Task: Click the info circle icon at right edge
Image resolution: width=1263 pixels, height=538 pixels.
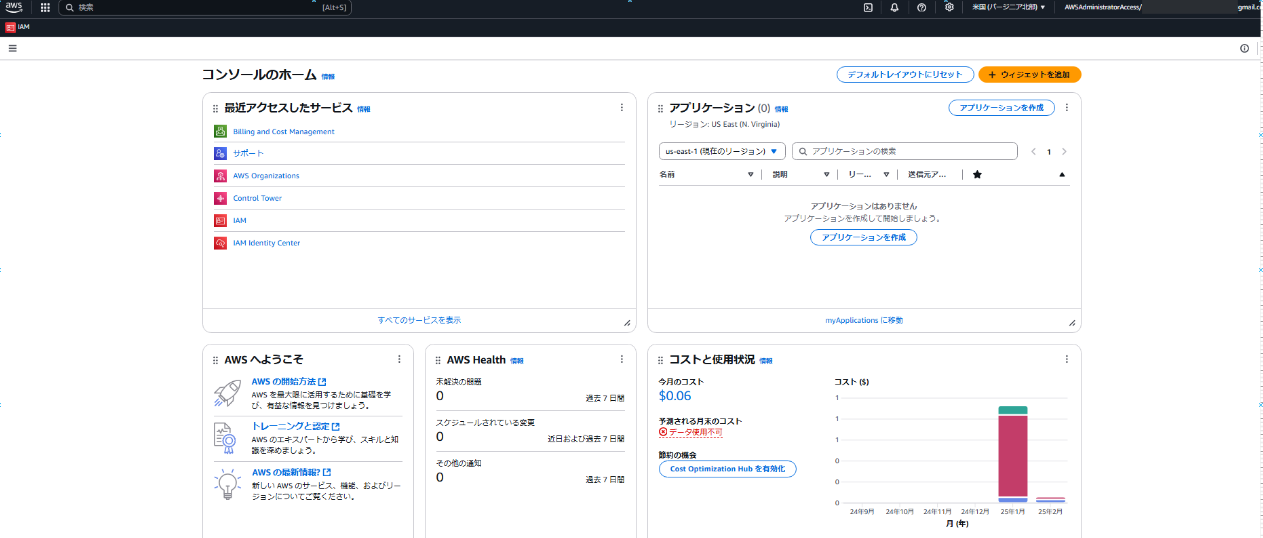Action: click(1245, 48)
